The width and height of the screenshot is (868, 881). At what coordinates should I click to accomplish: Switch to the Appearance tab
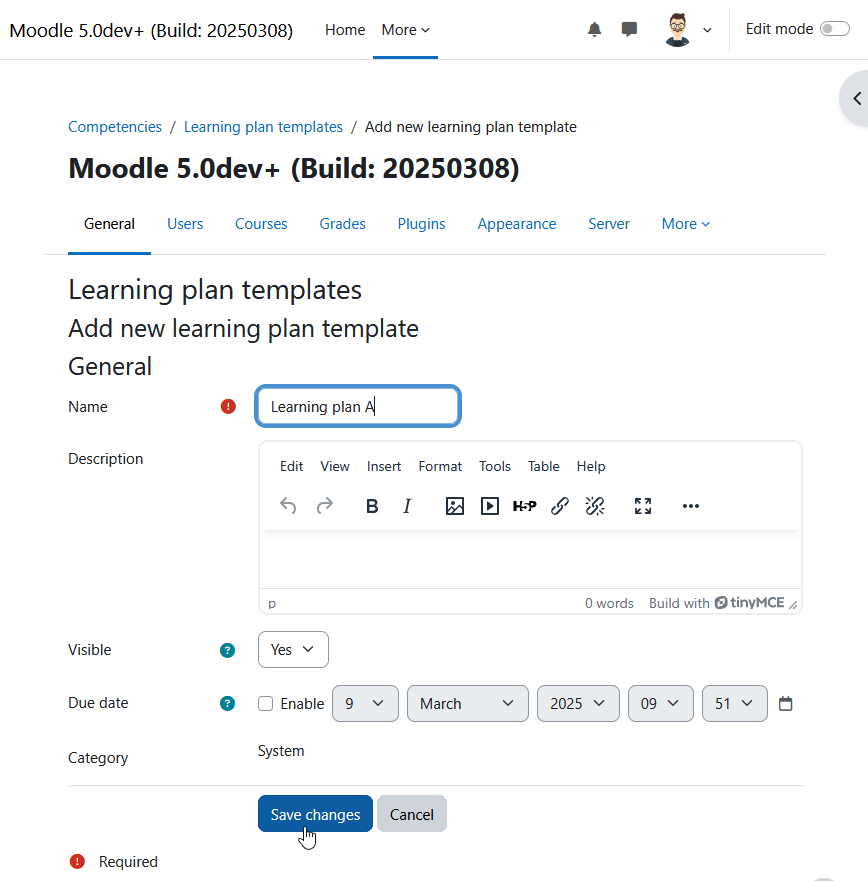517,224
